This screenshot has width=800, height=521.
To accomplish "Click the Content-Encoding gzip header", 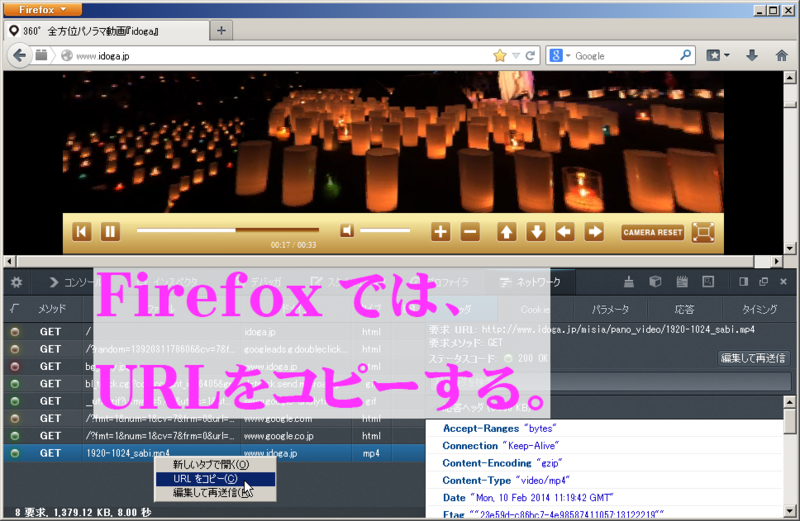I will point(605,463).
